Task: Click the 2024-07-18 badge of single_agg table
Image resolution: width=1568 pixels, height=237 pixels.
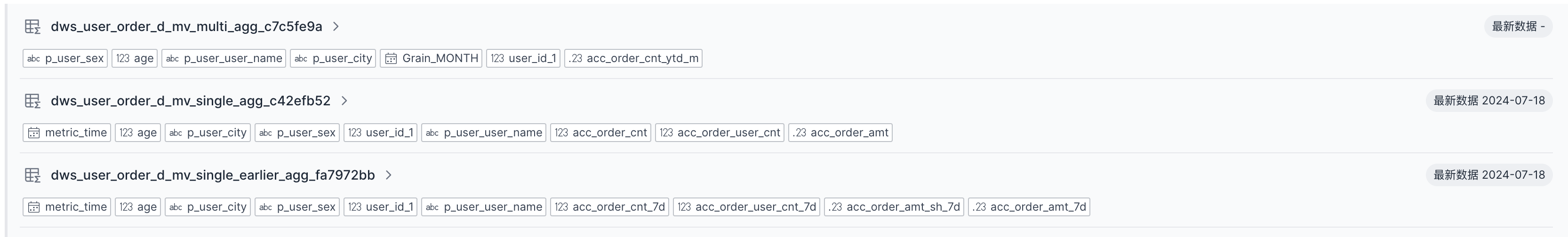Action: (1488, 101)
